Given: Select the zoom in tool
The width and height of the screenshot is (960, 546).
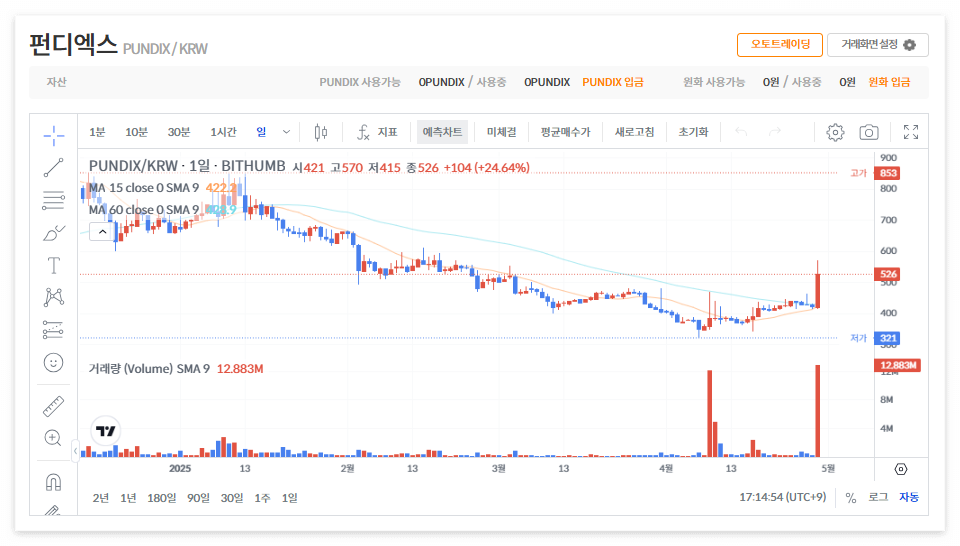Looking at the screenshot, I should coord(54,438).
